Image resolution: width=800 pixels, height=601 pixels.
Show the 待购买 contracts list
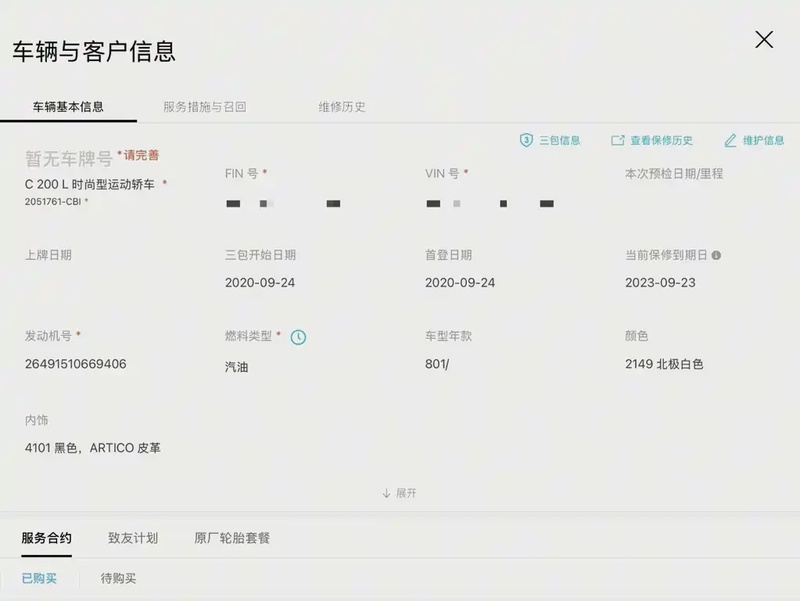coord(118,578)
